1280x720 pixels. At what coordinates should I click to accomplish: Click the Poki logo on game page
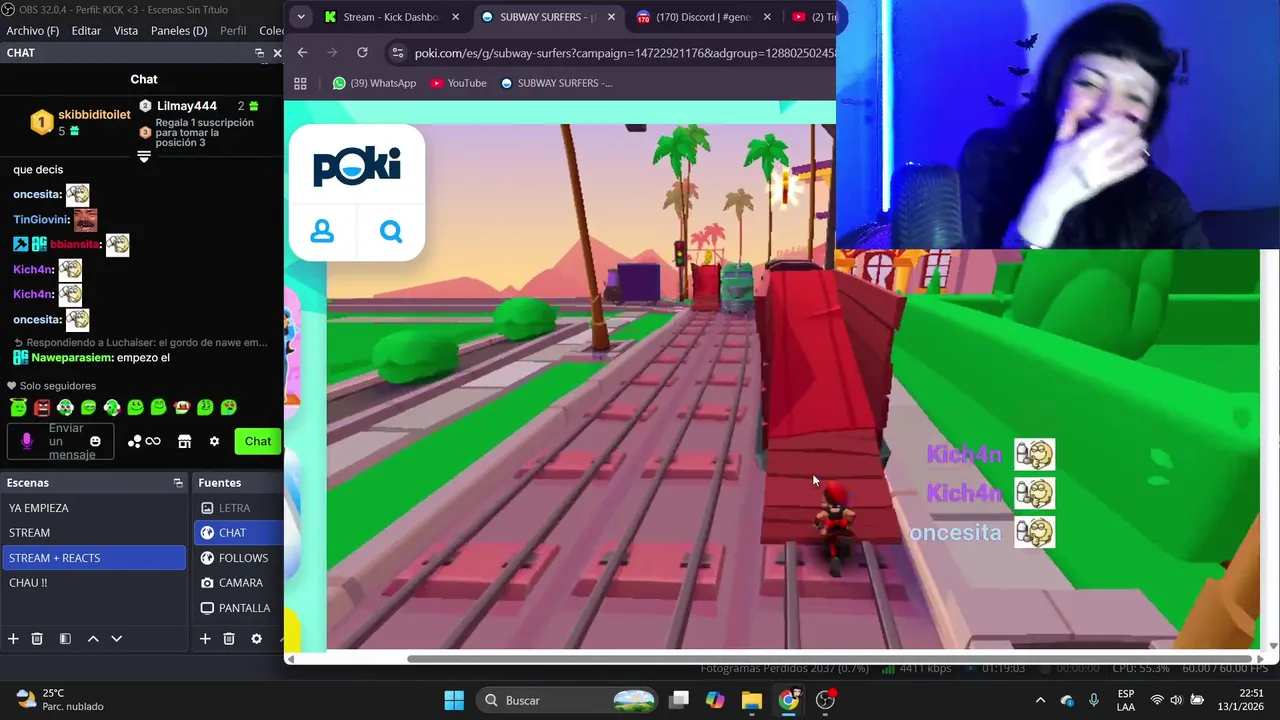pyautogui.click(x=357, y=166)
